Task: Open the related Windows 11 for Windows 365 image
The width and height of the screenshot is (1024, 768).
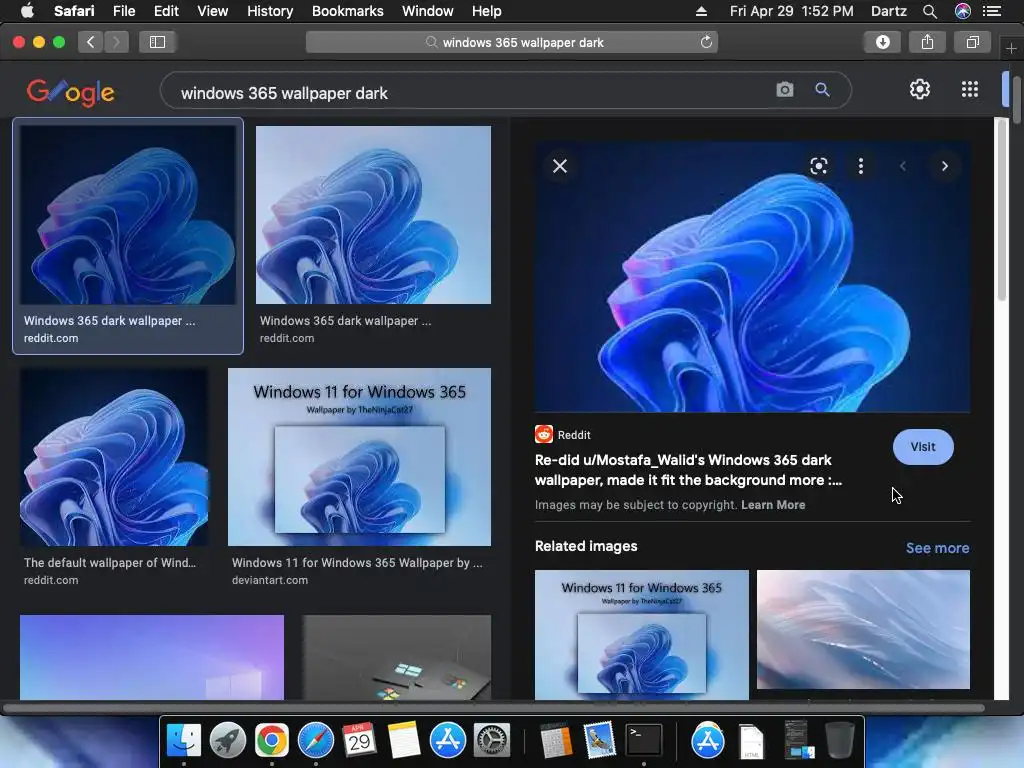Action: (641, 634)
